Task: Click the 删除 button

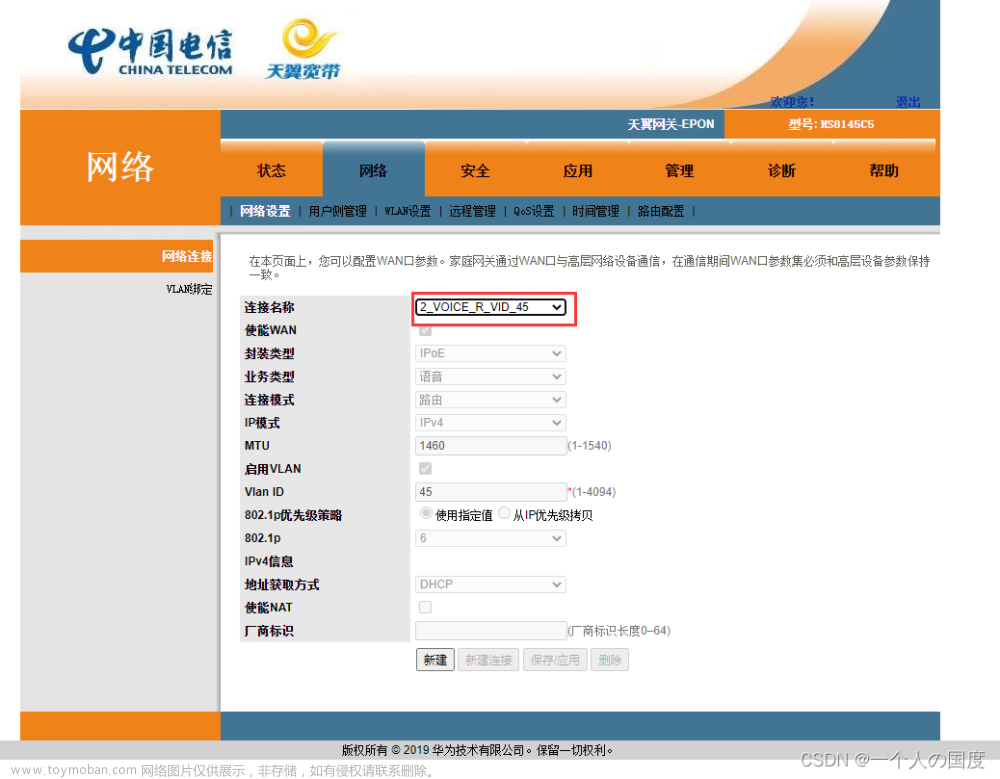Action: point(610,660)
